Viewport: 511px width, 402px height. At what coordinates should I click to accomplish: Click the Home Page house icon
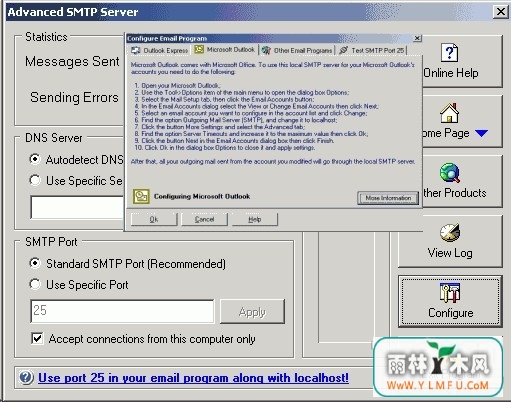(449, 113)
